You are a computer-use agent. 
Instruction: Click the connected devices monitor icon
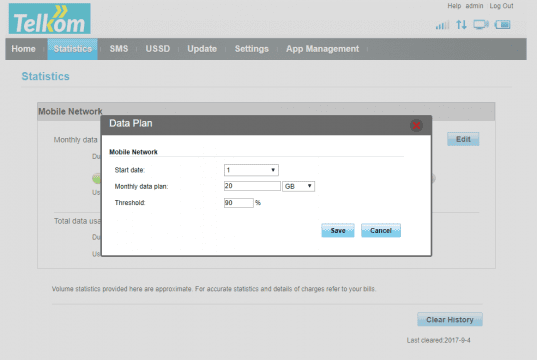[x=480, y=25]
